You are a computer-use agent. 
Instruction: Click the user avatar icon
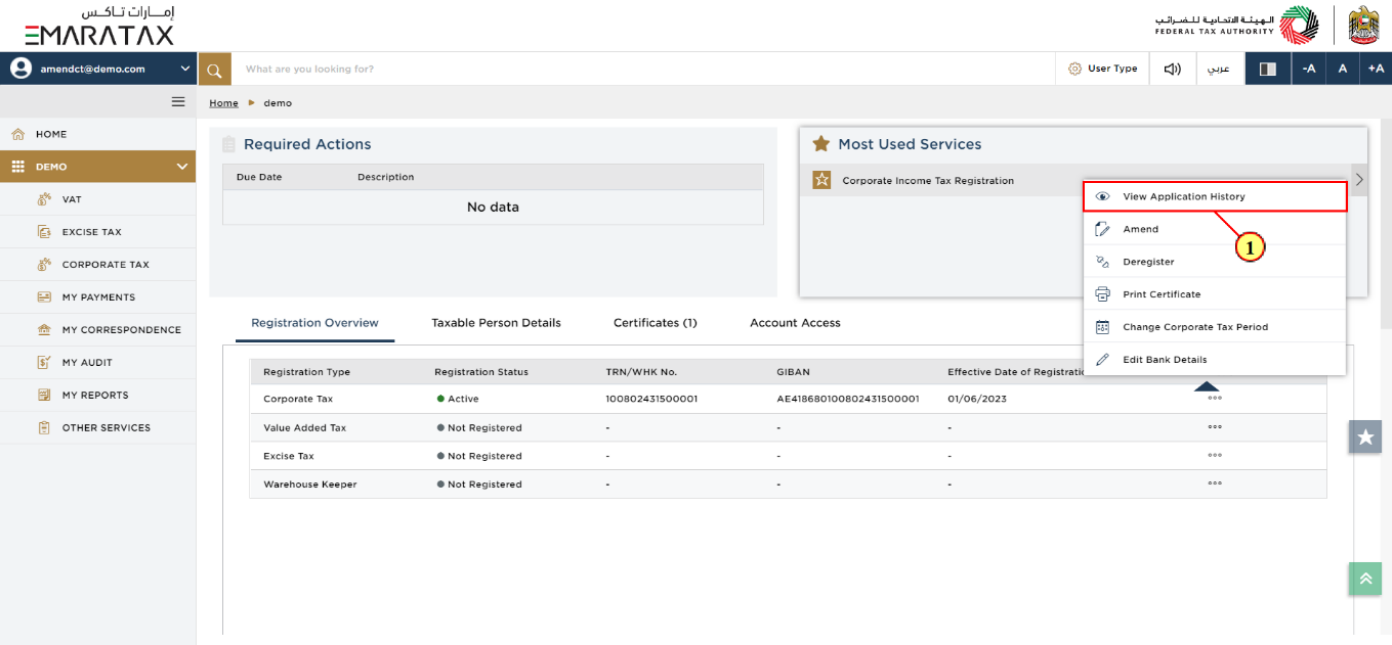point(20,69)
